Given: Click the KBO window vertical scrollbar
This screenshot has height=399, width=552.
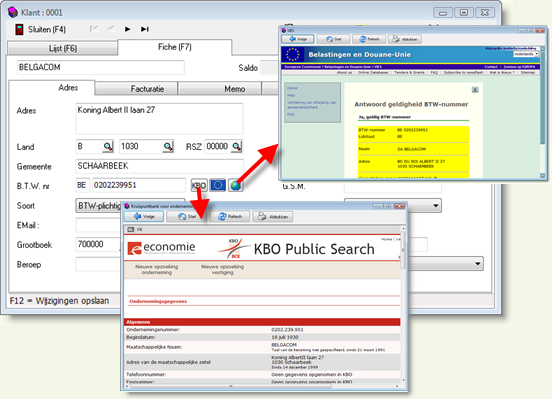Looking at the screenshot, I should (x=403, y=305).
